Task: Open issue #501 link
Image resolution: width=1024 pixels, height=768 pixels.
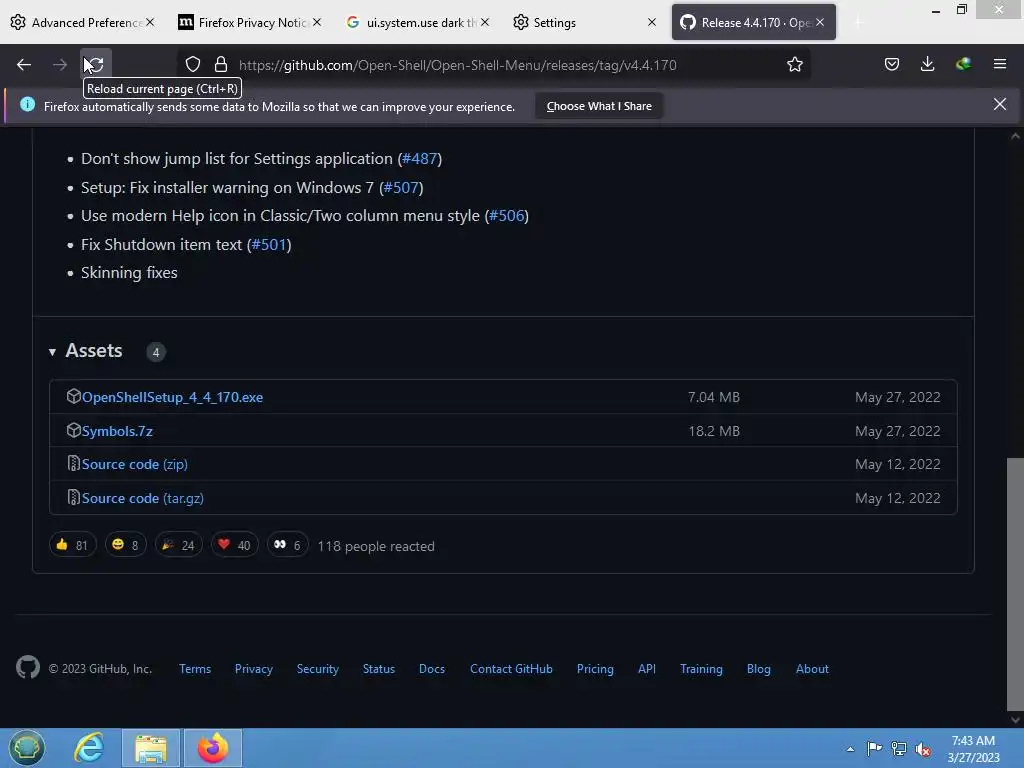Action: [269, 244]
